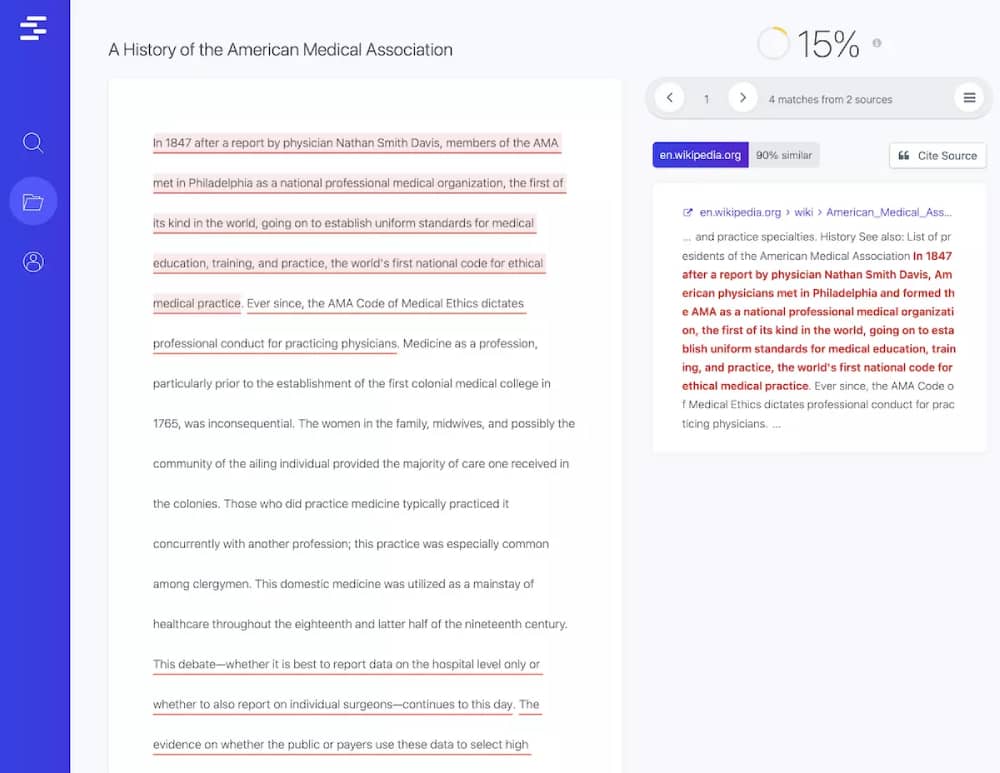
Task: Open search from the left sidebar
Action: point(33,143)
